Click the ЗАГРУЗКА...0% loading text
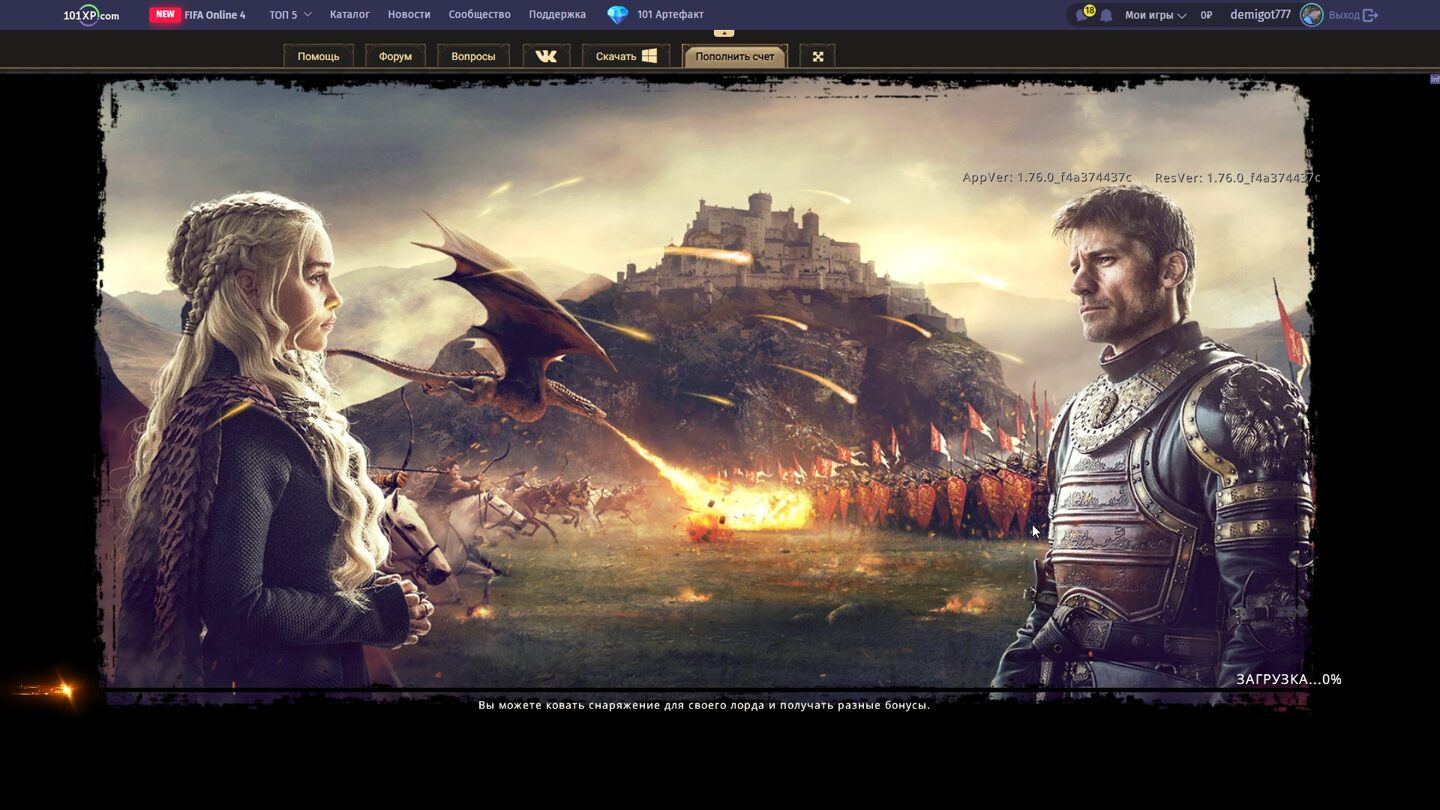The image size is (1440, 810). tap(1289, 679)
